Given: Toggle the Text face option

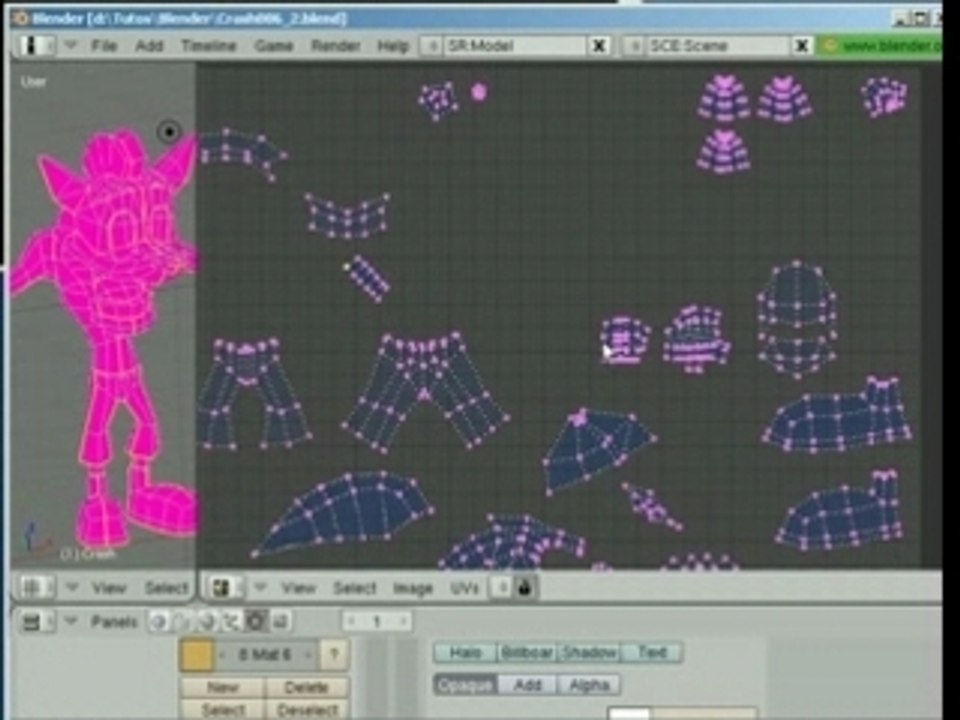Looking at the screenshot, I should pos(651,653).
